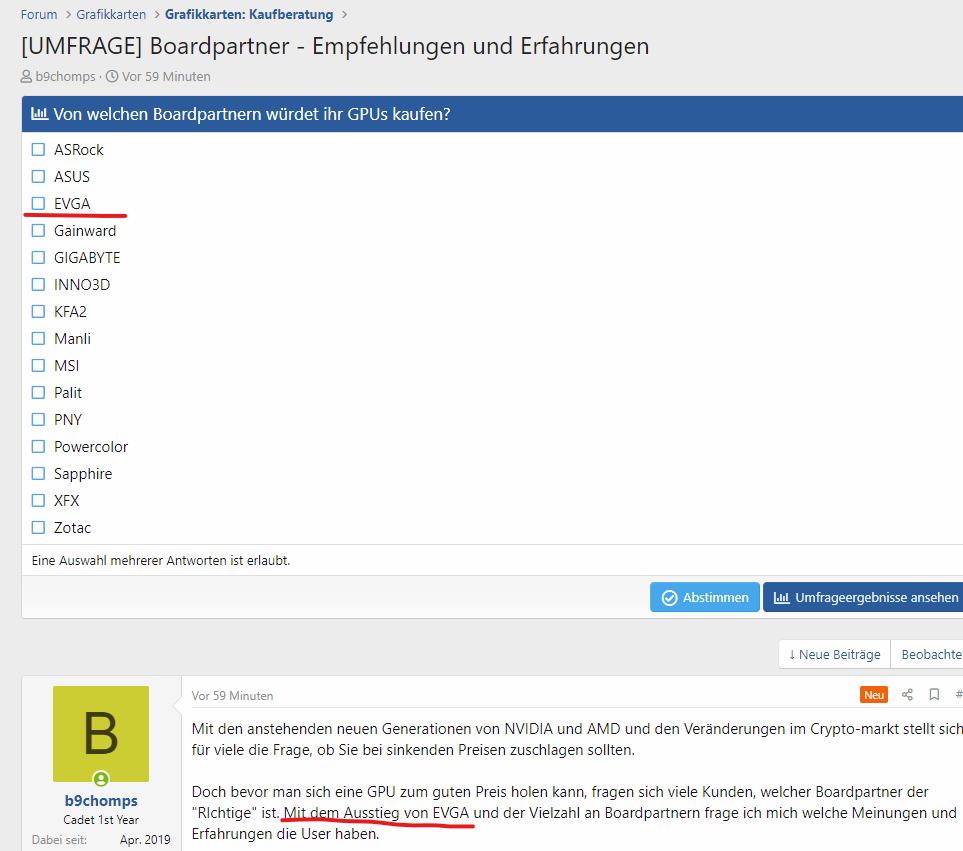This screenshot has height=851, width=963.
Task: Click 'Cadet 1st Year' user title
Action: [x=101, y=820]
